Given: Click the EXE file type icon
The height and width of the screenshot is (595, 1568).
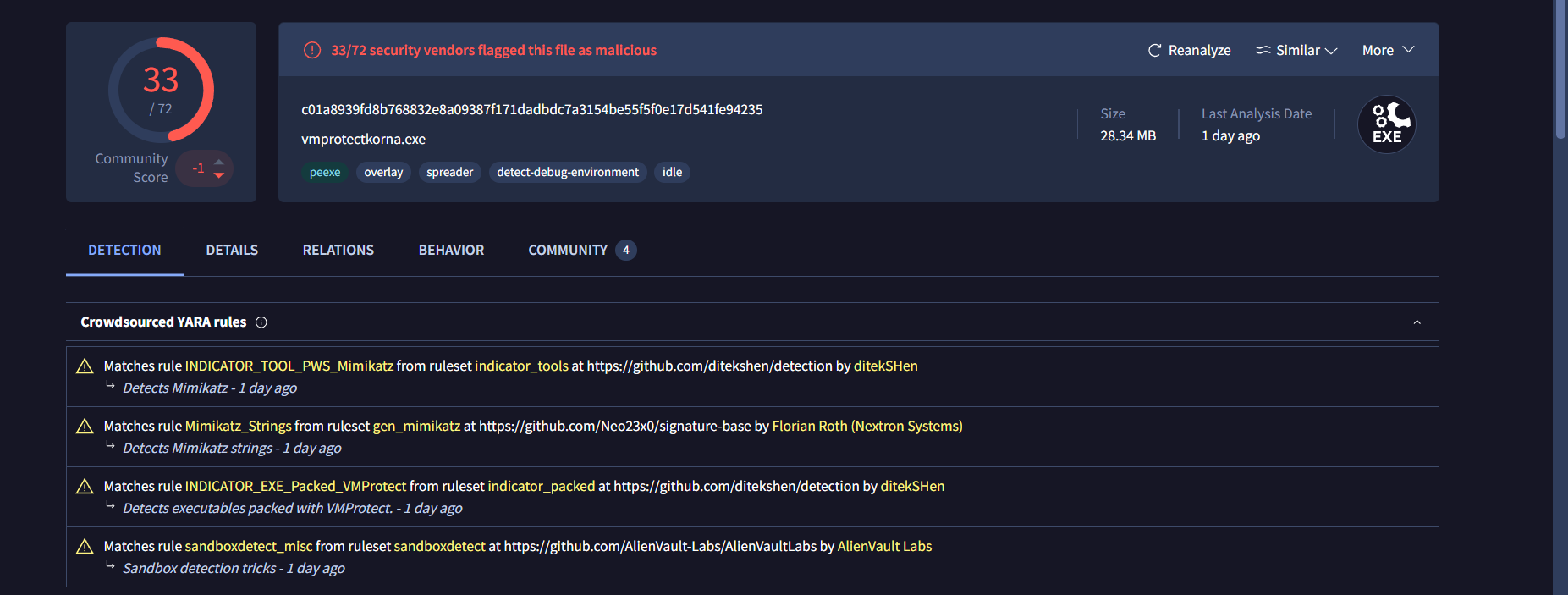Looking at the screenshot, I should (1386, 124).
